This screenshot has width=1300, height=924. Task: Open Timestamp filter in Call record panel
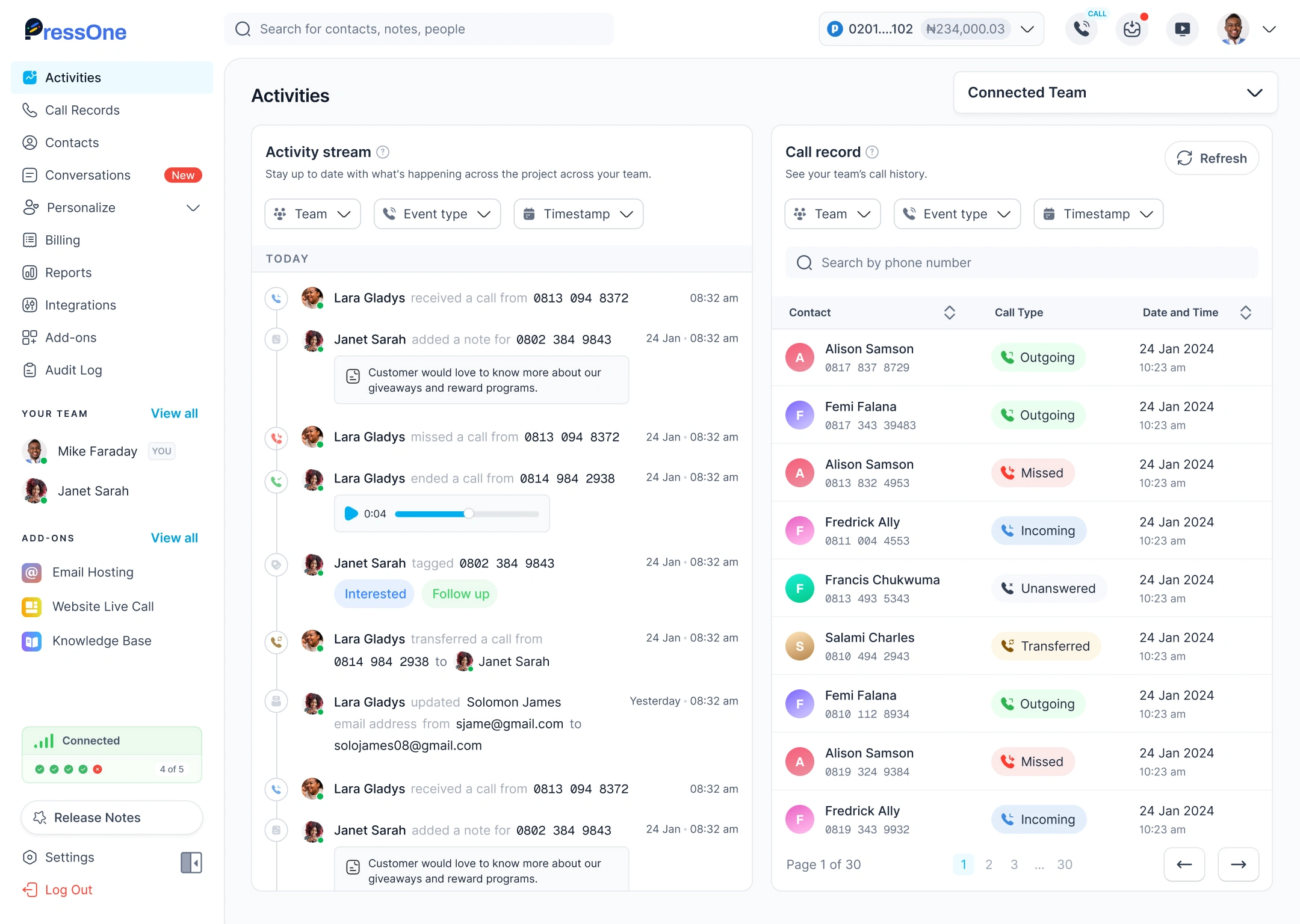pyautogui.click(x=1098, y=214)
